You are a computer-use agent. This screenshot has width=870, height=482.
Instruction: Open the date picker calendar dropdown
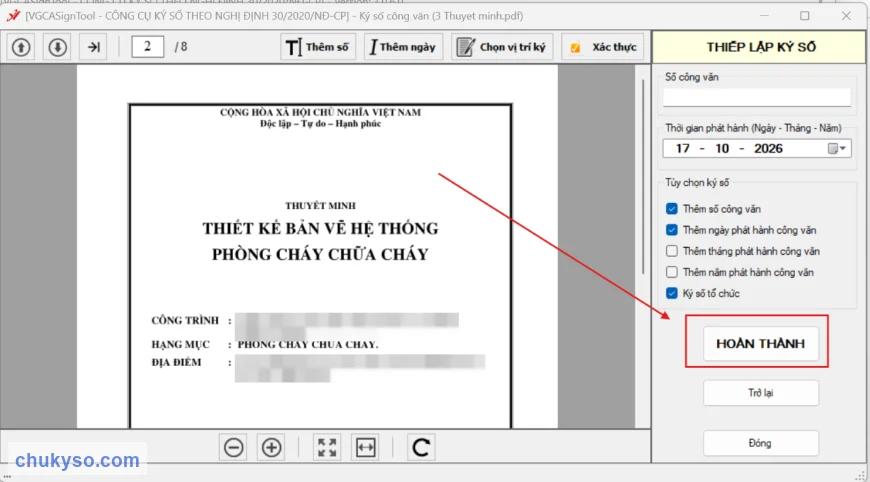coord(837,148)
